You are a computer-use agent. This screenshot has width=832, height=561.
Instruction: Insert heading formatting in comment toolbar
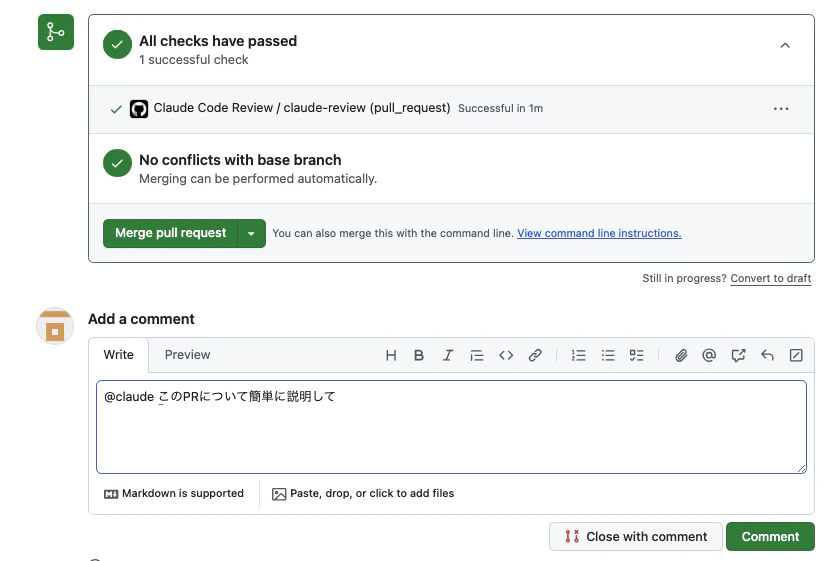[391, 355]
